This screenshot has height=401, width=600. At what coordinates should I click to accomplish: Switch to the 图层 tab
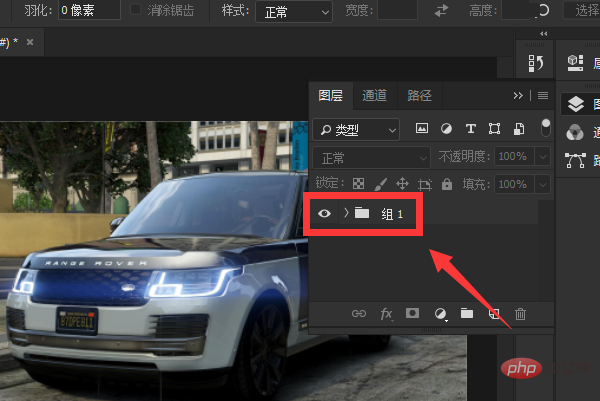pyautogui.click(x=330, y=95)
